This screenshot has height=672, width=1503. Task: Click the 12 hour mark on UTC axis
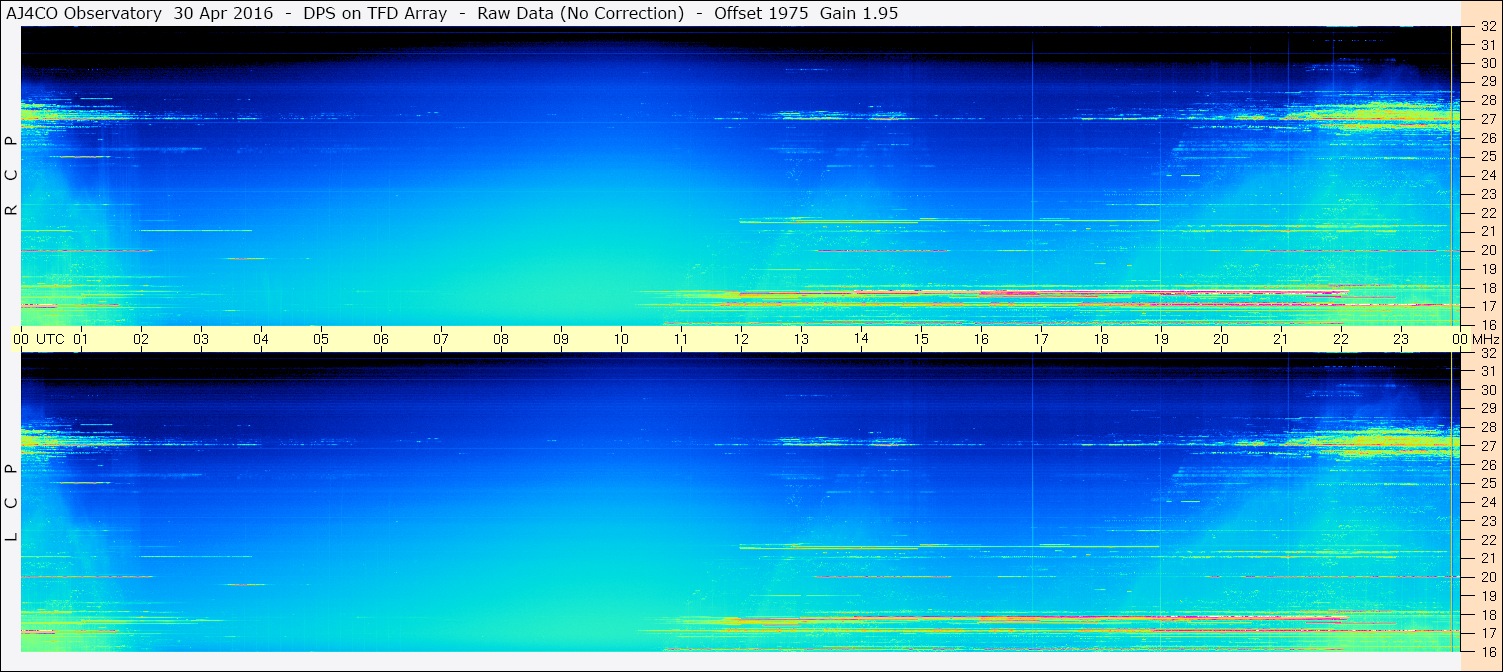click(741, 339)
